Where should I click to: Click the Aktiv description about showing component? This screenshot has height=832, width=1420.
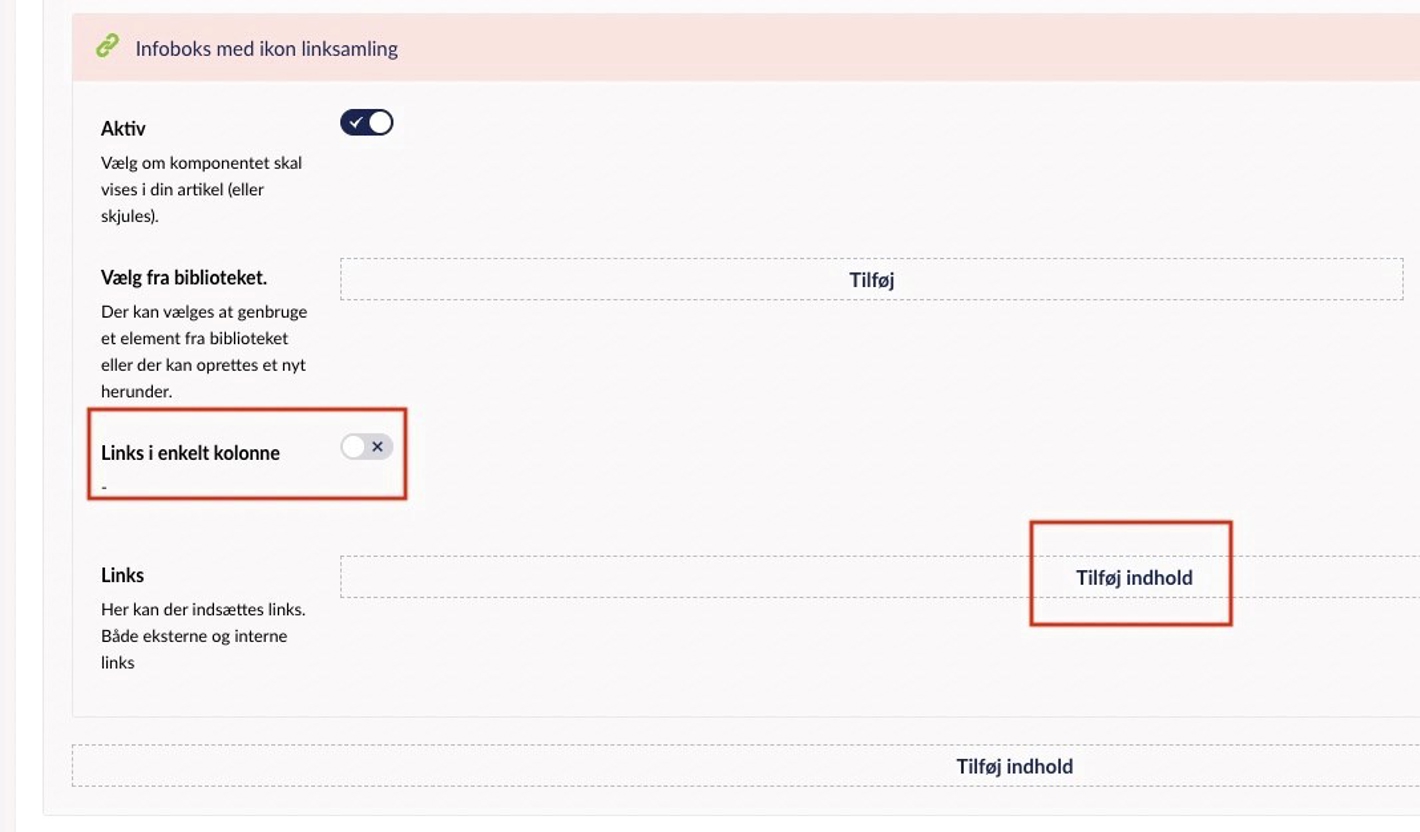click(x=202, y=189)
